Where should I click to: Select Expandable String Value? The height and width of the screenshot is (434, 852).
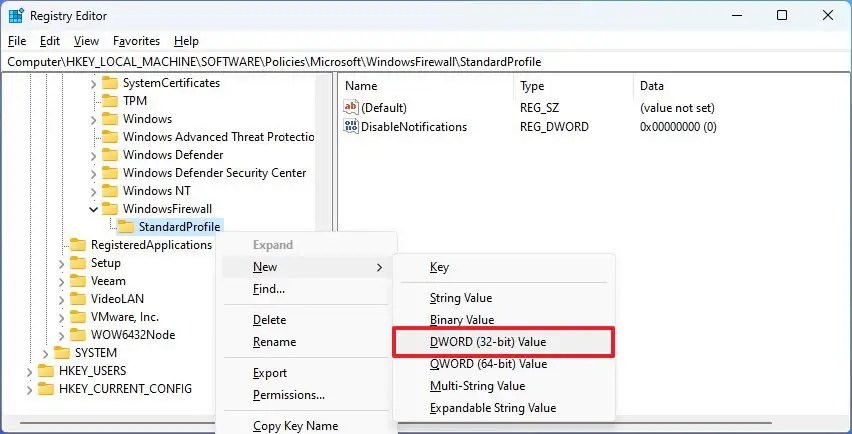(x=504, y=407)
